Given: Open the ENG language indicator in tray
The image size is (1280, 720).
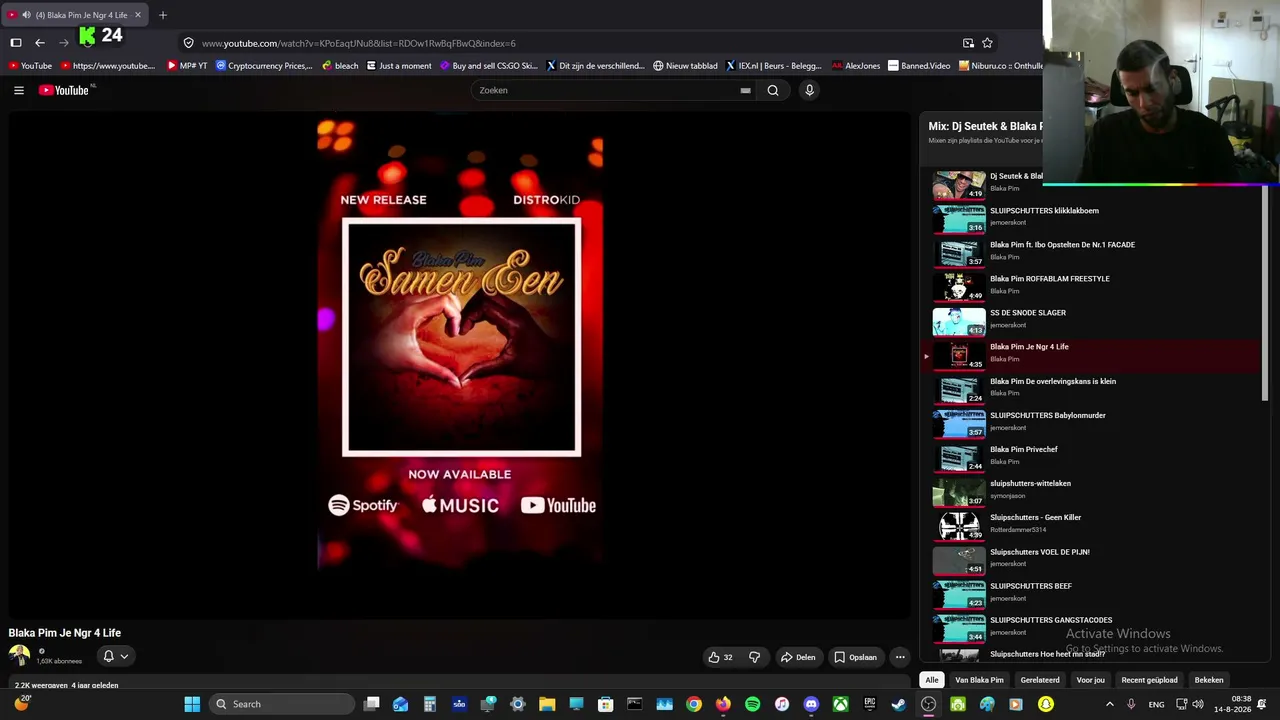Looking at the screenshot, I should (x=1156, y=704).
